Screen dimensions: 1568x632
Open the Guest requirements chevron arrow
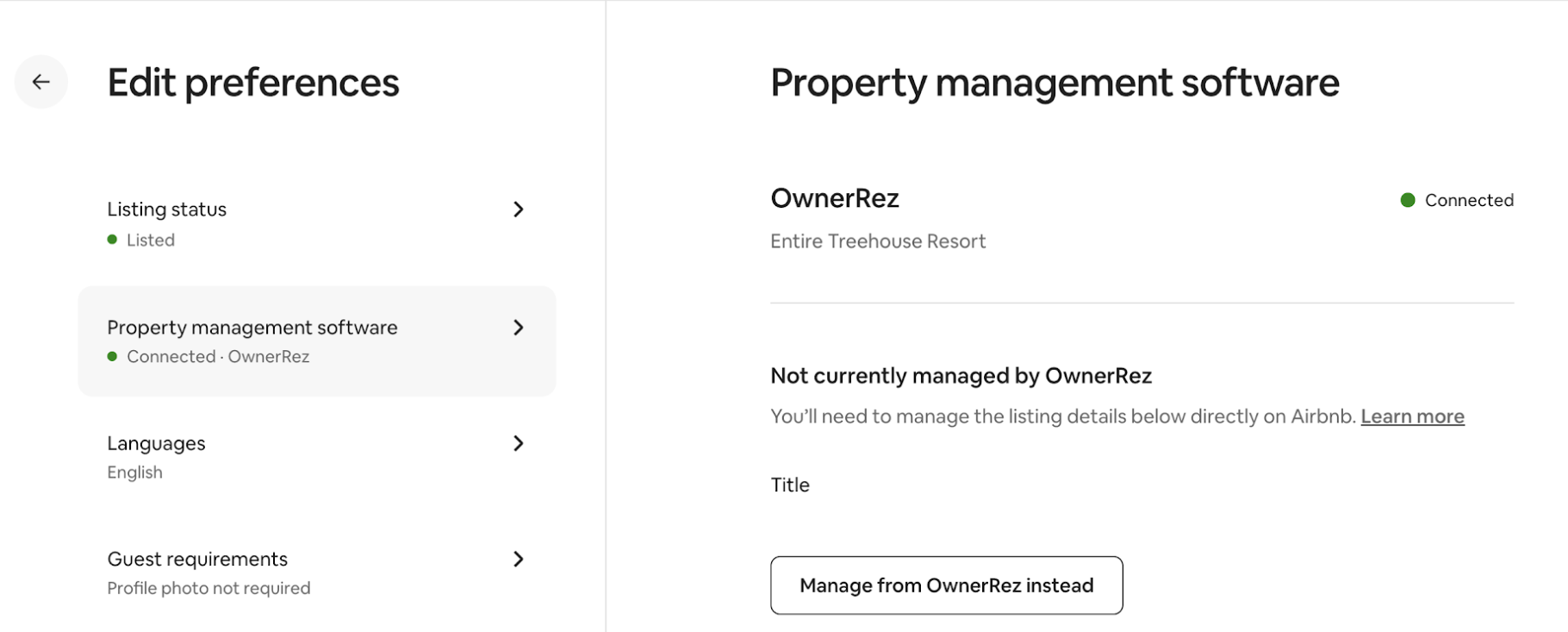pos(519,559)
